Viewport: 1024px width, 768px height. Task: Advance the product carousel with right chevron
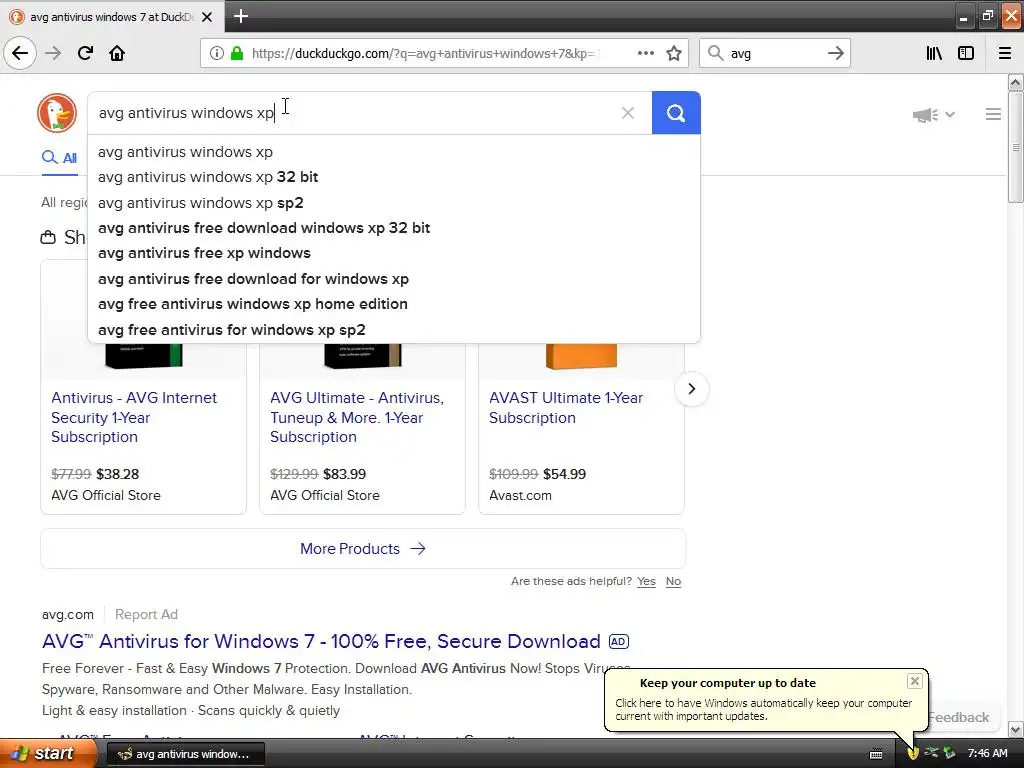(x=692, y=389)
